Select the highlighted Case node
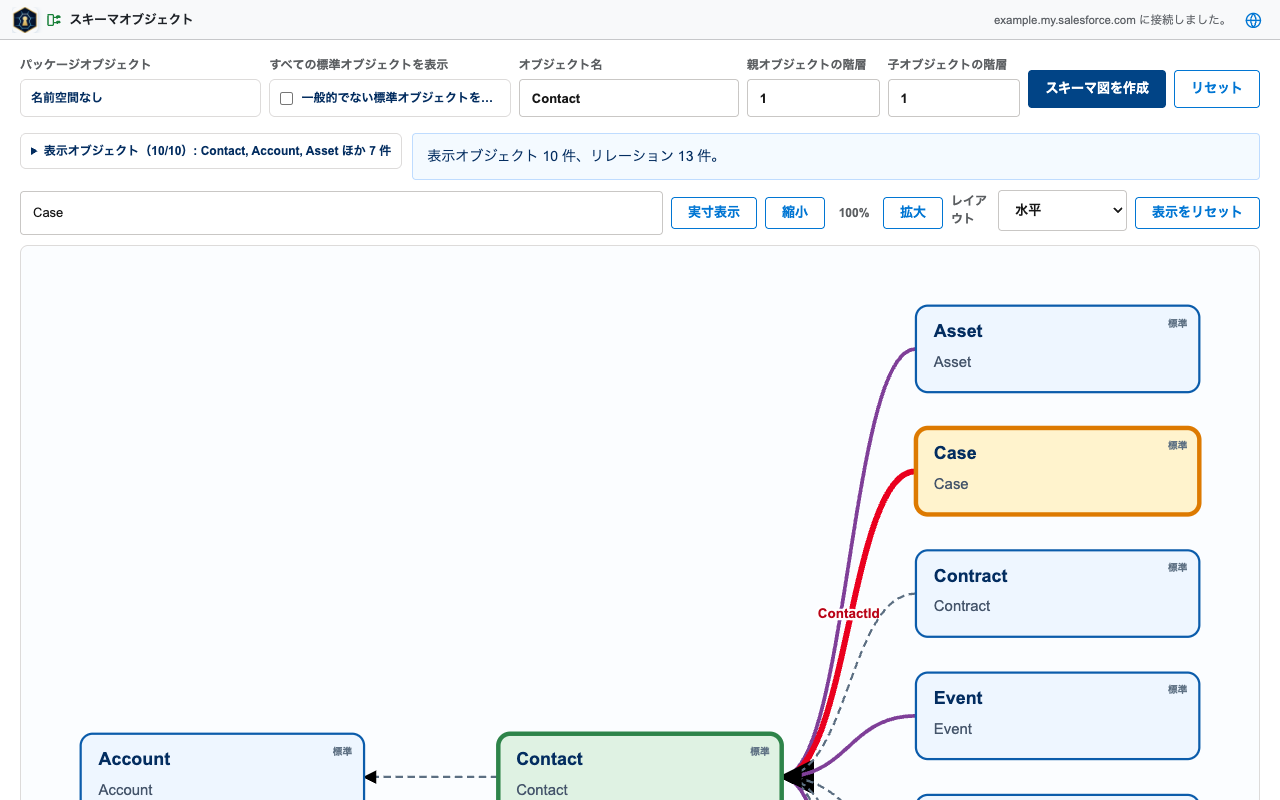Image resolution: width=1280 pixels, height=800 pixels. [x=1057, y=471]
